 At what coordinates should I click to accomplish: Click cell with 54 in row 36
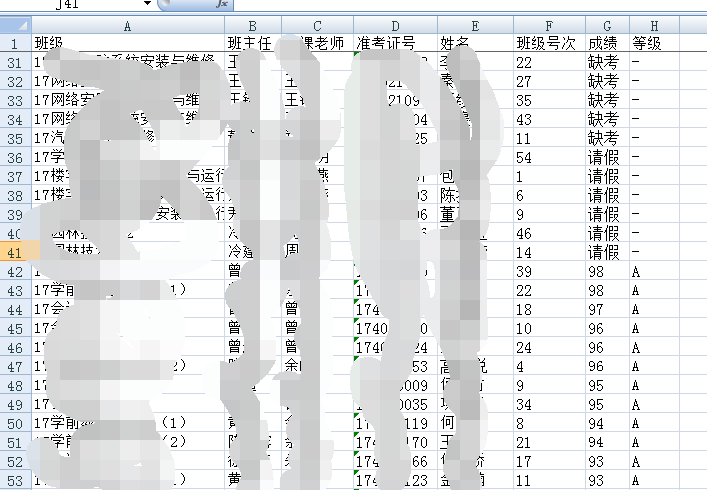click(x=550, y=157)
